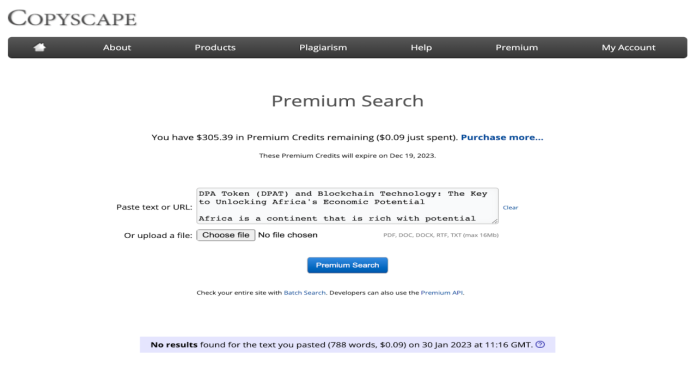Clear the pasted text

pyautogui.click(x=510, y=207)
